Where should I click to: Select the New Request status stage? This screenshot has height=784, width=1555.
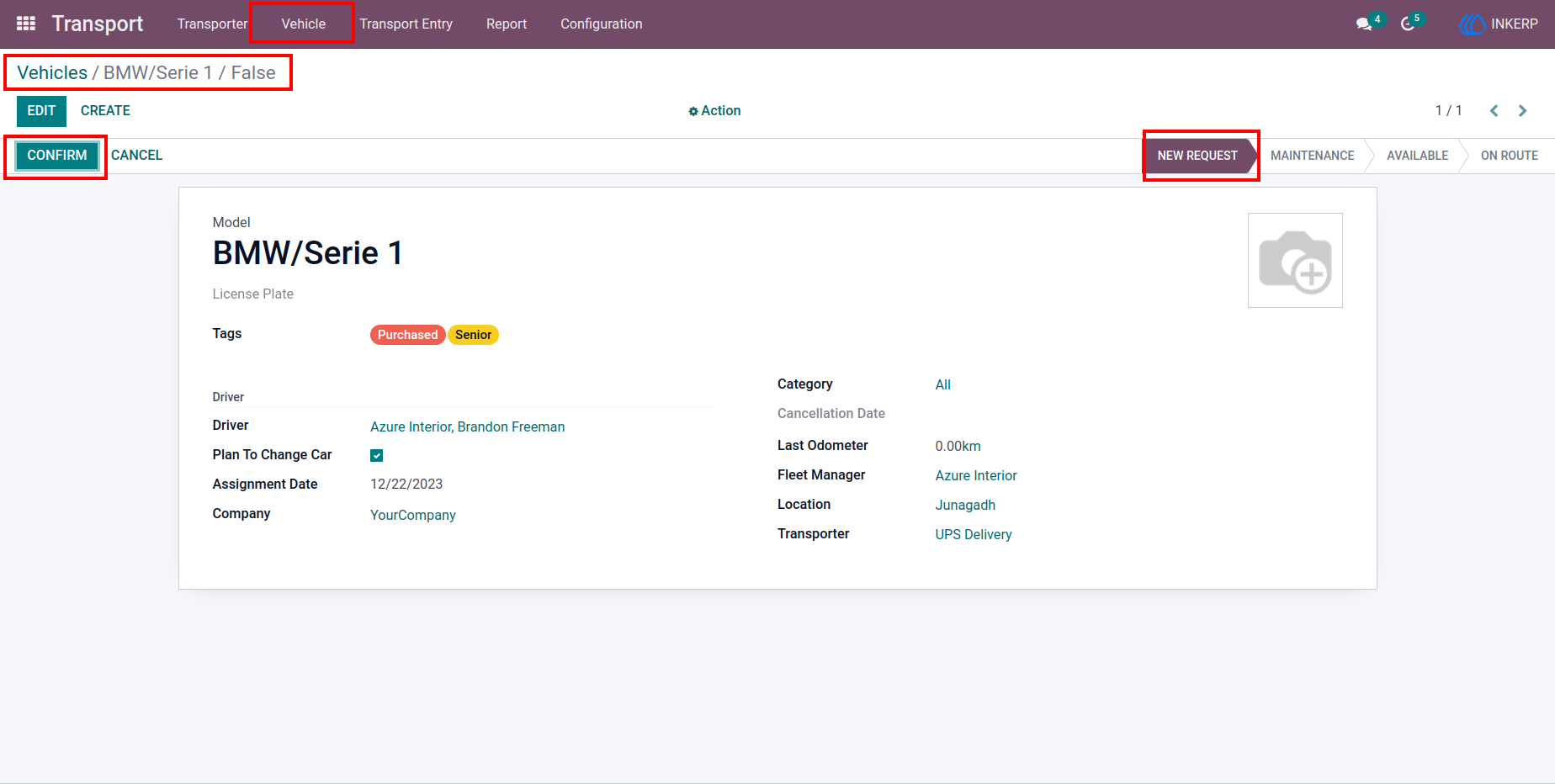tap(1197, 156)
